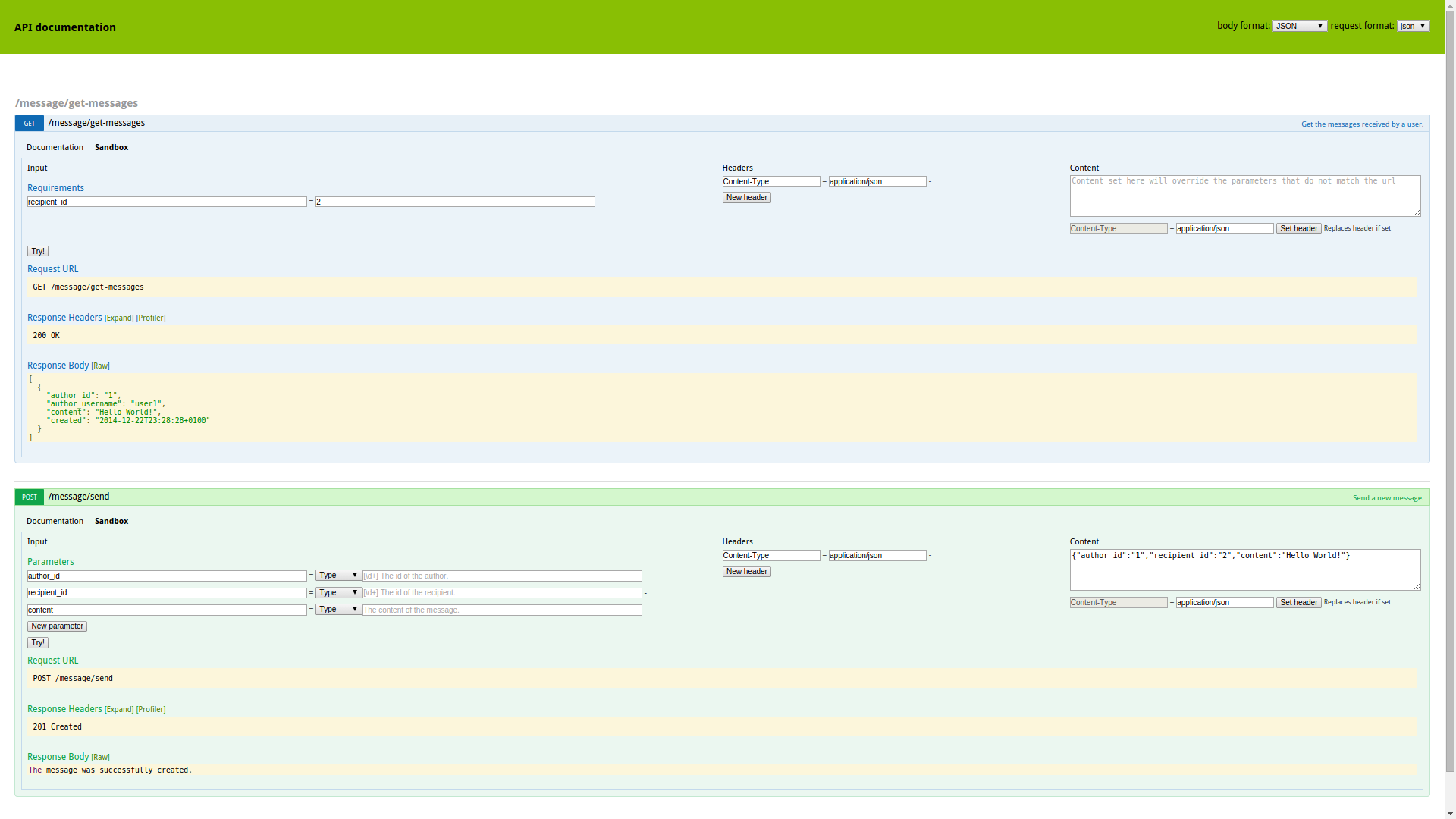
Task: Open Type dropdown for content parameter
Action: click(x=338, y=610)
